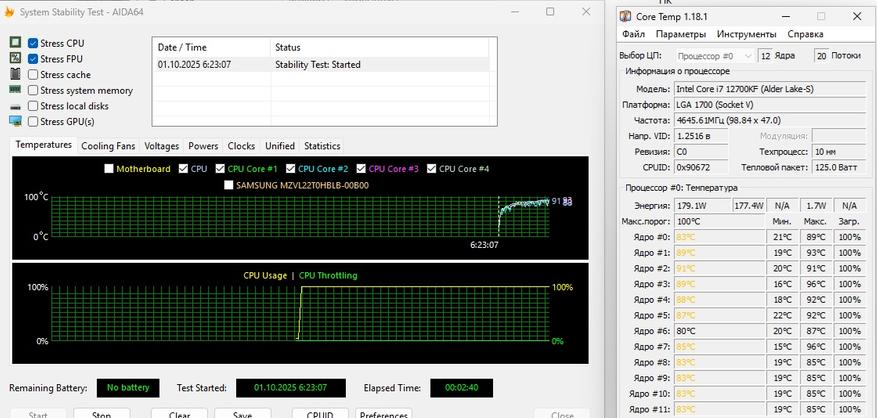Click the Ядра count field showing 12

(x=765, y=56)
